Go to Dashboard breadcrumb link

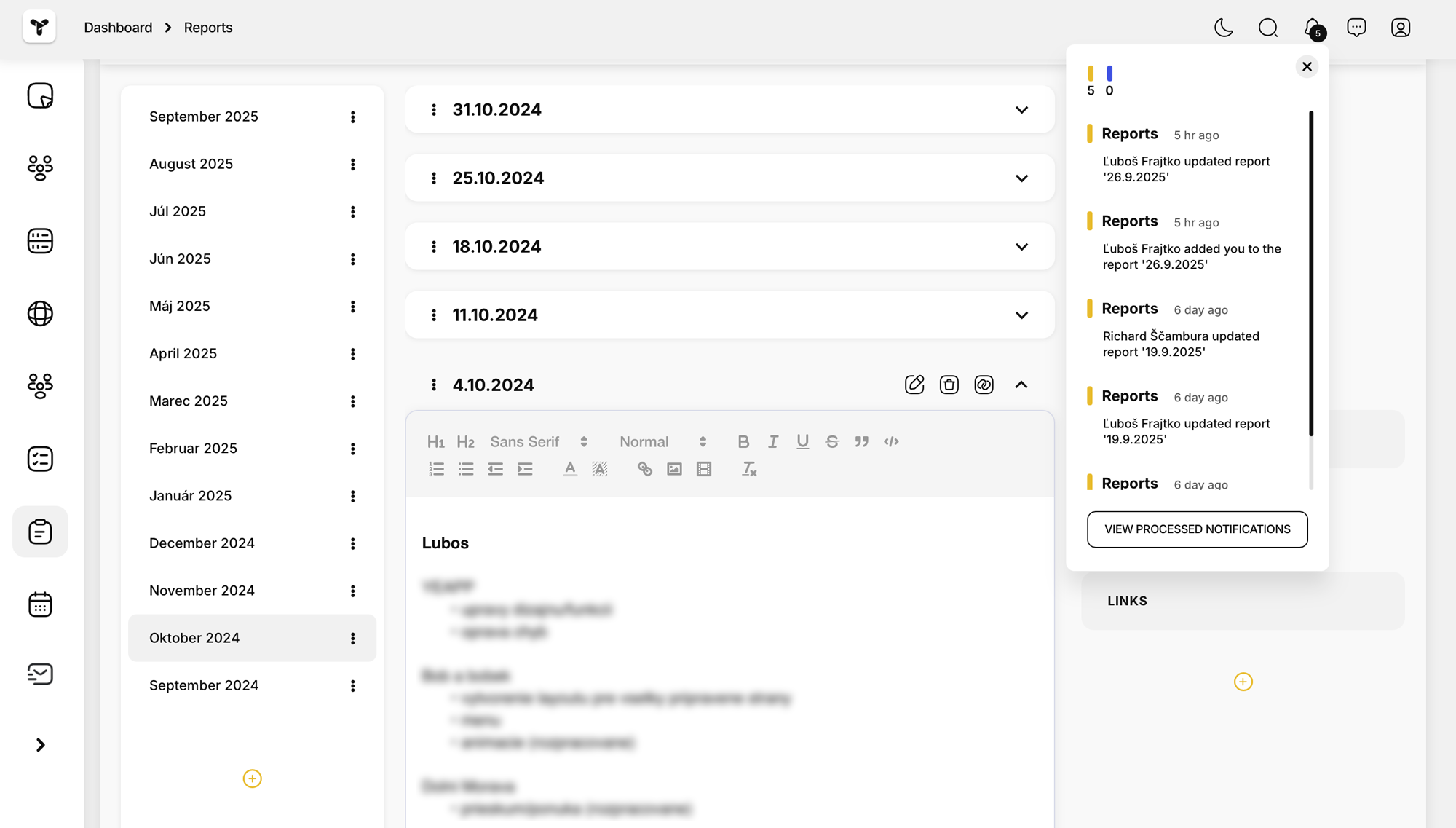[118, 28]
